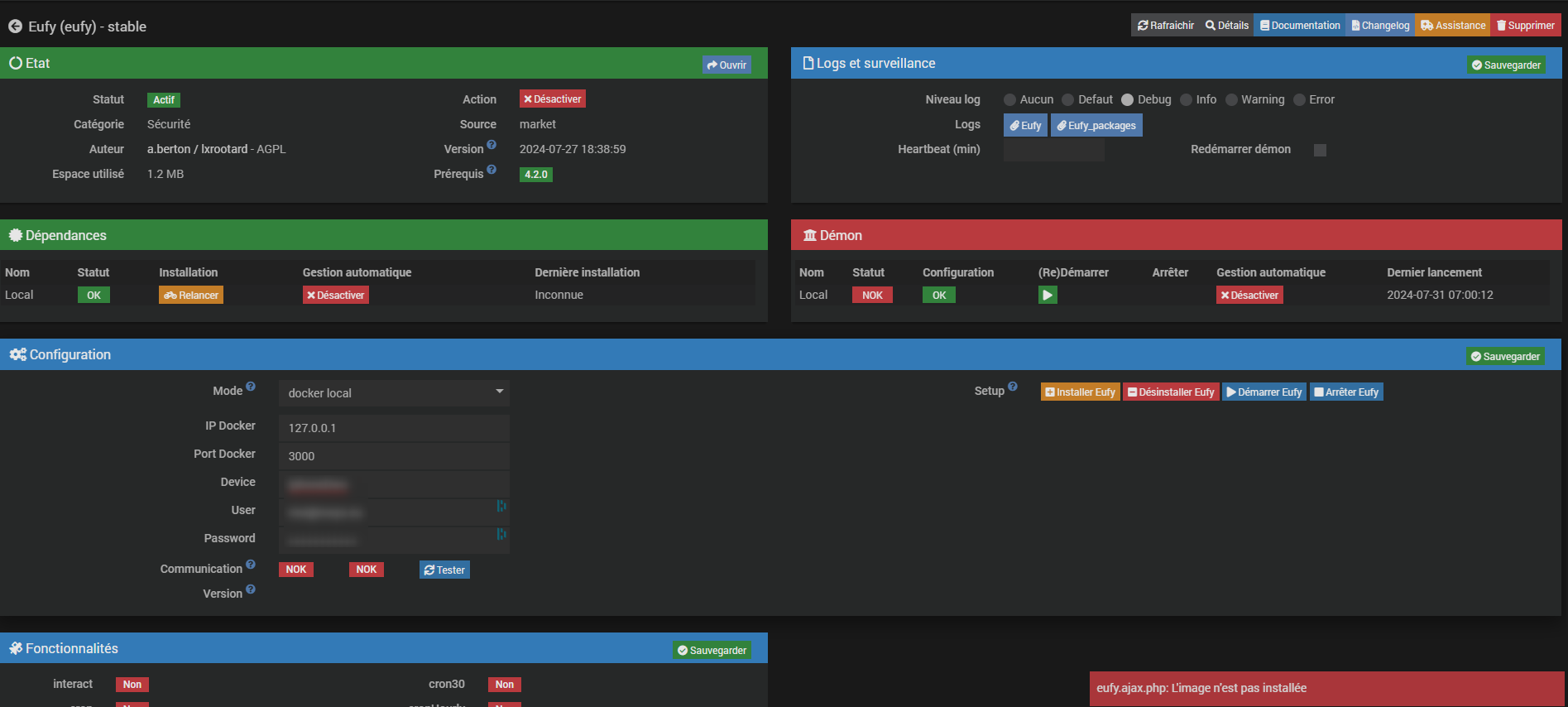Click the icon inside the Password field

[501, 534]
